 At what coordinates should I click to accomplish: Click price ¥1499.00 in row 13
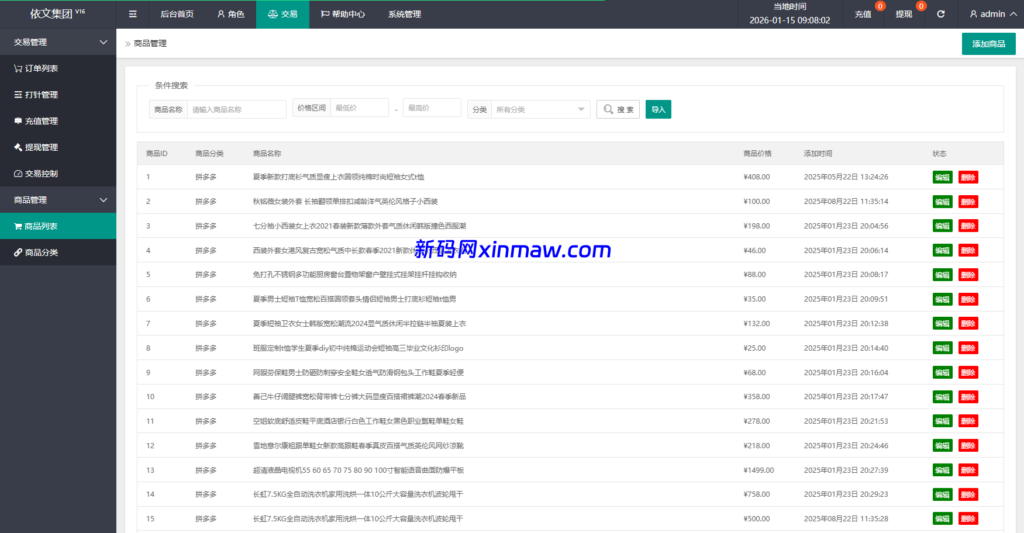(x=758, y=470)
